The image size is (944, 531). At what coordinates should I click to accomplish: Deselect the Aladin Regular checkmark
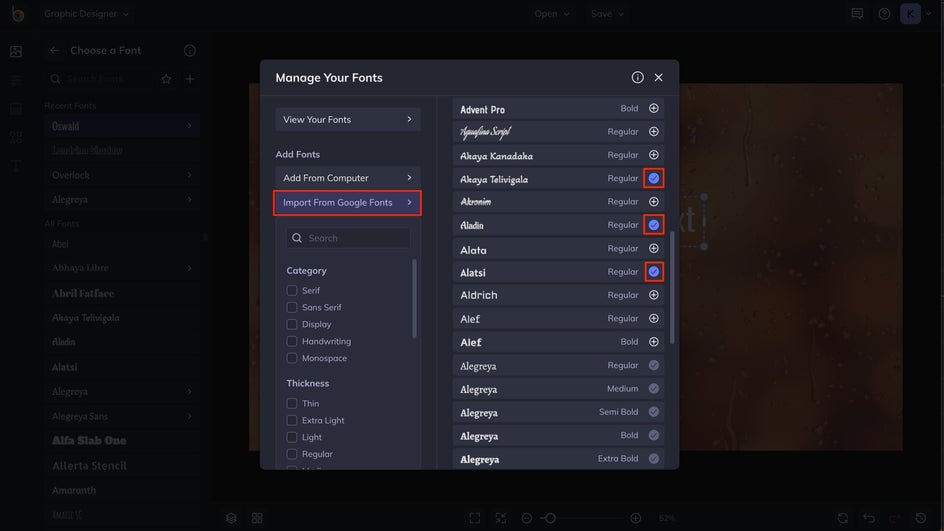[x=653, y=225]
